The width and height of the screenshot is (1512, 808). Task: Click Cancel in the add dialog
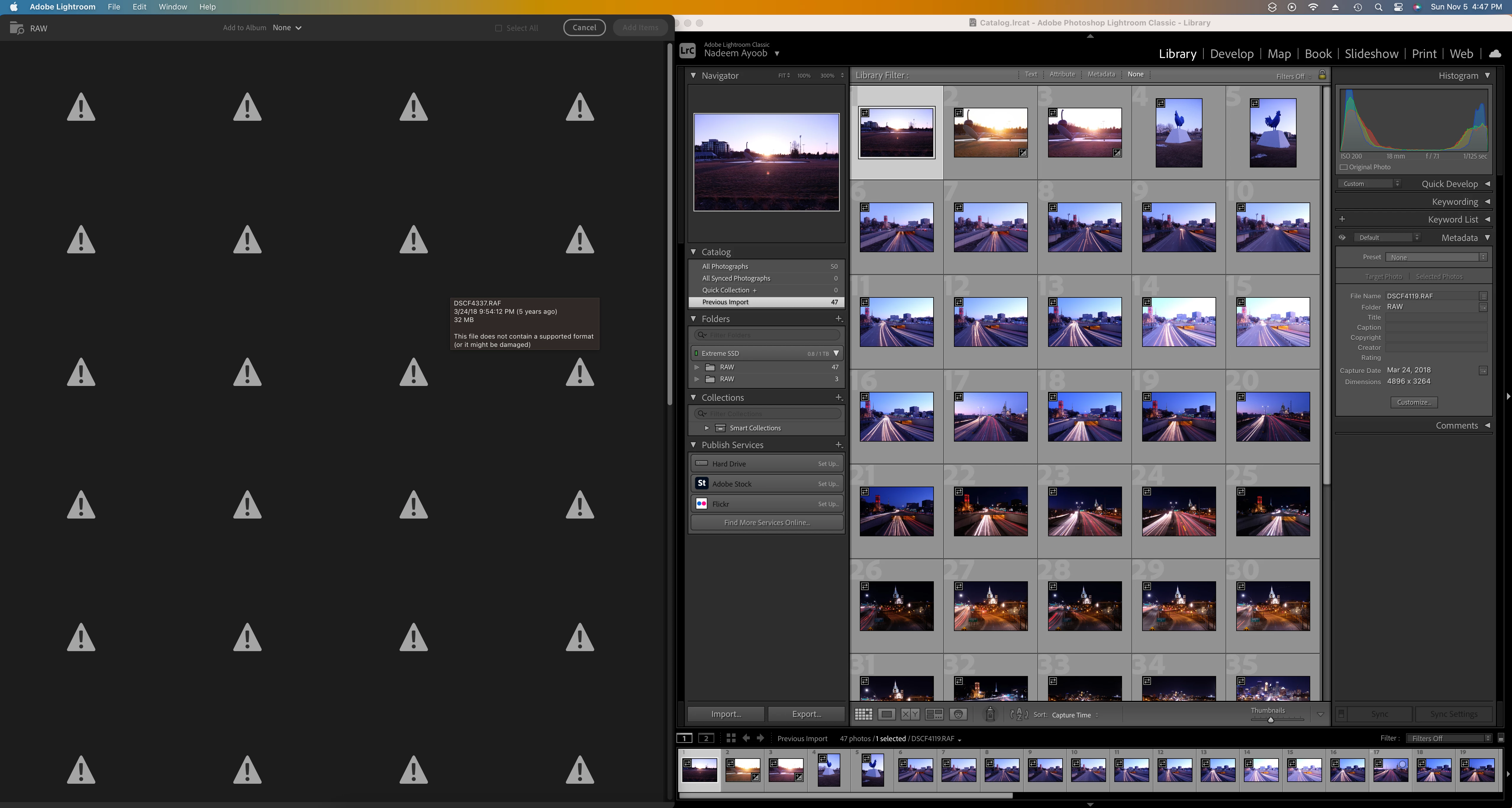click(584, 28)
